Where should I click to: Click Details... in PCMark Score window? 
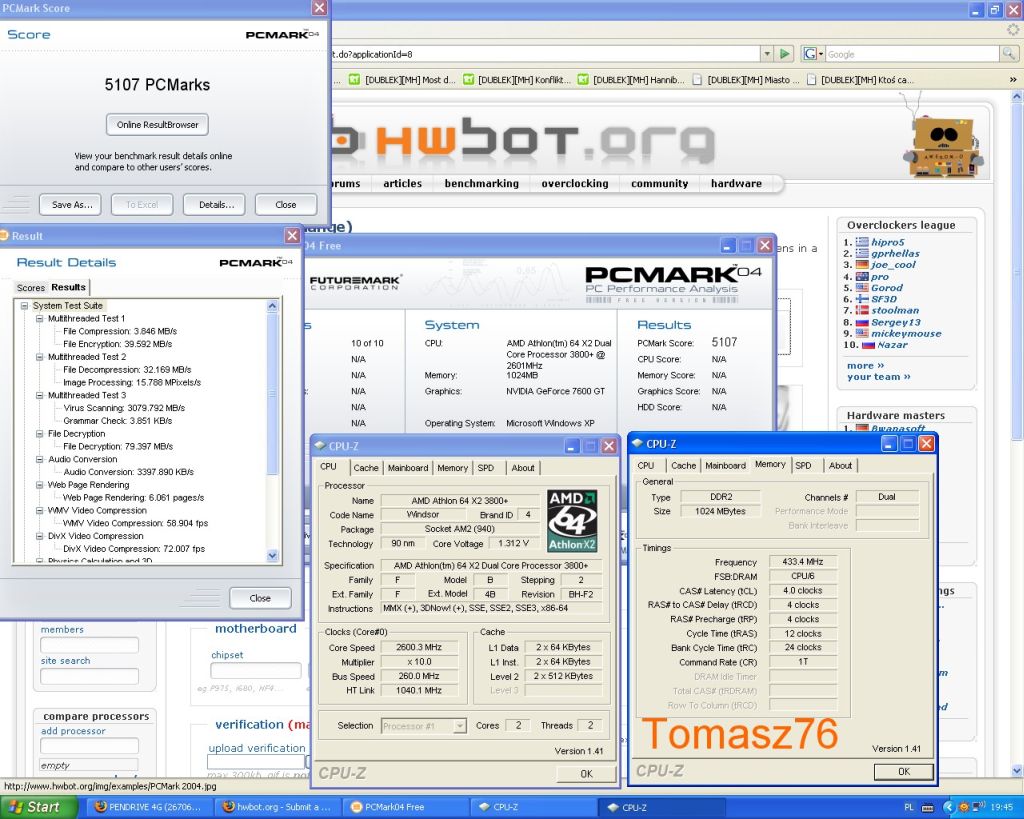point(216,204)
